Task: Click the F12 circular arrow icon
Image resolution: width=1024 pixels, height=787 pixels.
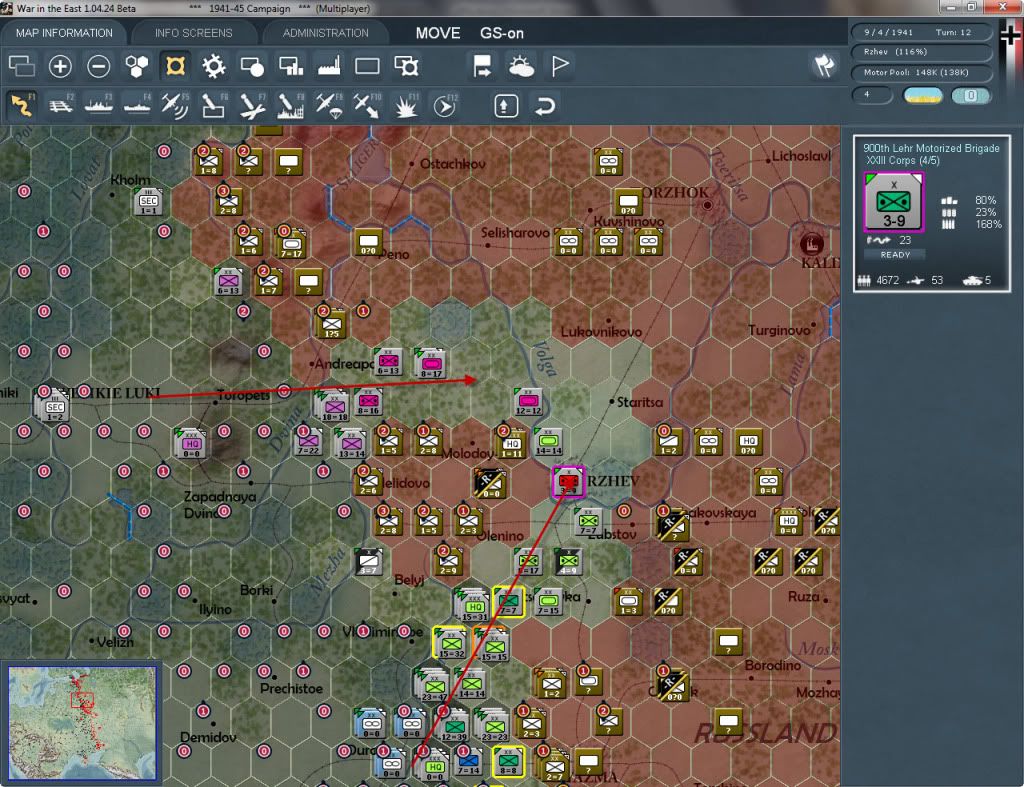Action: (445, 105)
